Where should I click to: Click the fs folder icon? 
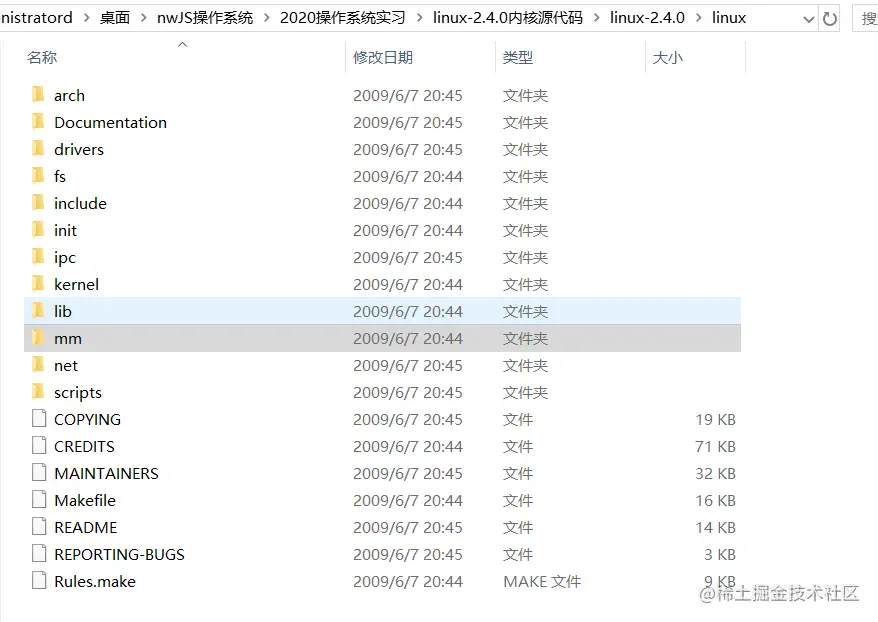(x=38, y=176)
